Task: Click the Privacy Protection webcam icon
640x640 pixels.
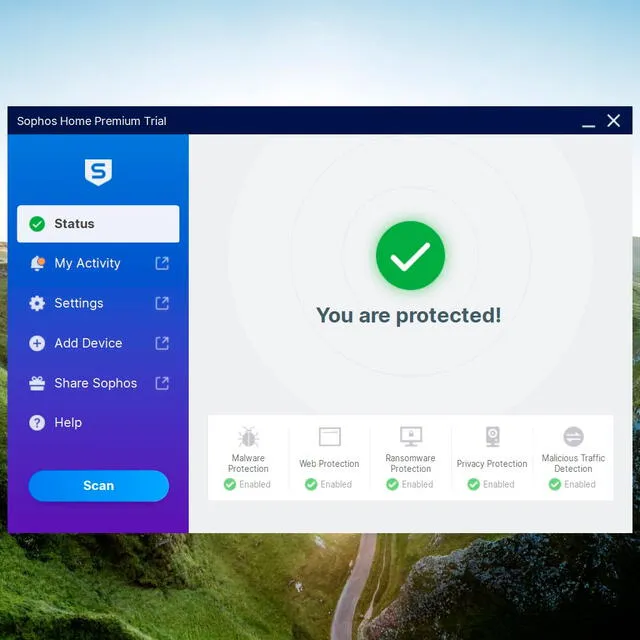Action: point(492,437)
